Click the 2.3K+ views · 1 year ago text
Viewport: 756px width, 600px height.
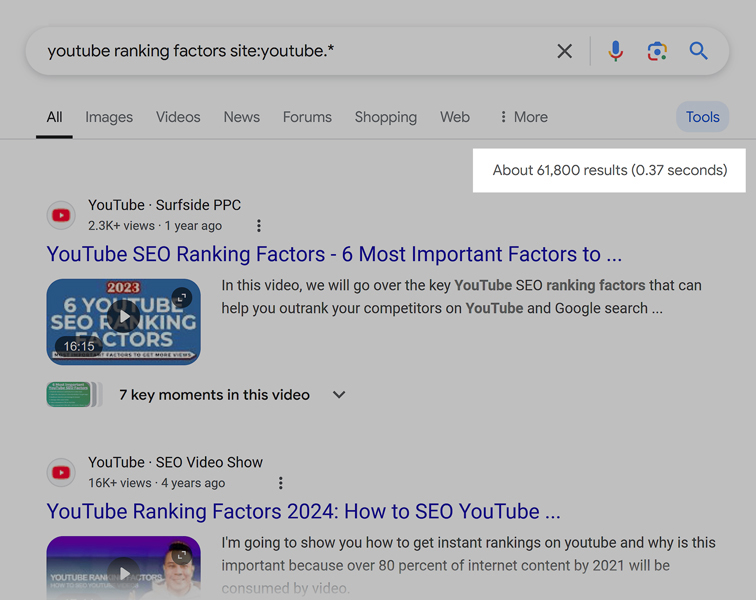[x=155, y=226]
